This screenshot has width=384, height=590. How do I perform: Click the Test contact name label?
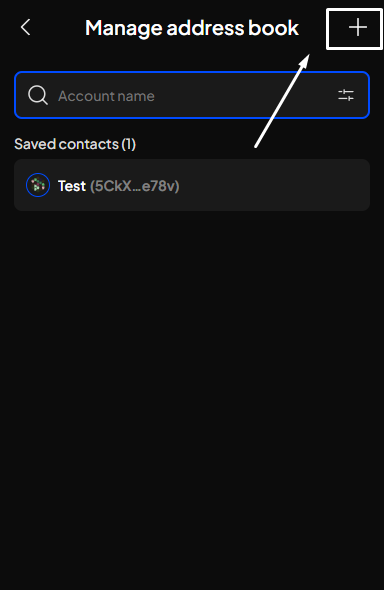point(72,186)
